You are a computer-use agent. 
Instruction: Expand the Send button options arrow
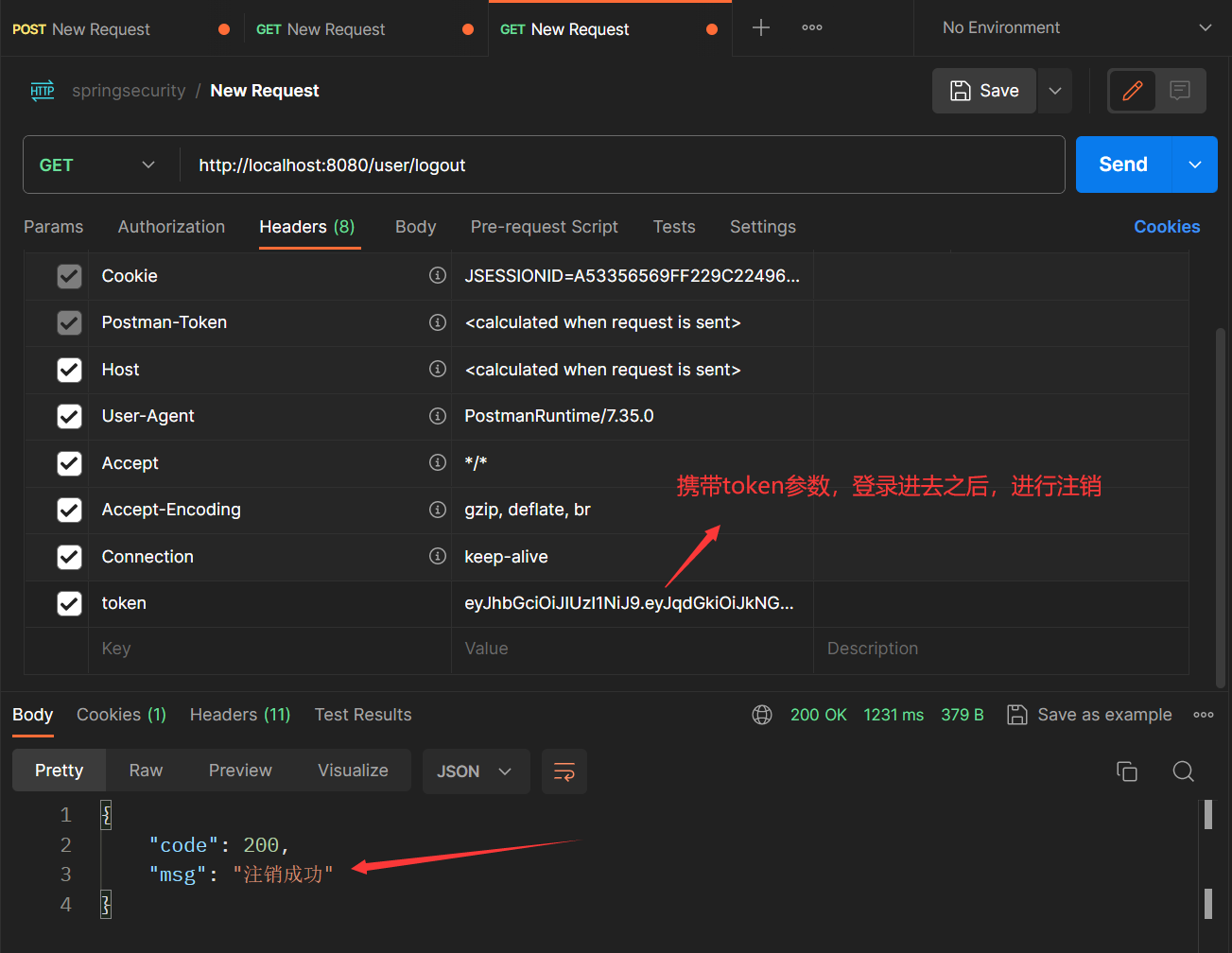coord(1195,165)
